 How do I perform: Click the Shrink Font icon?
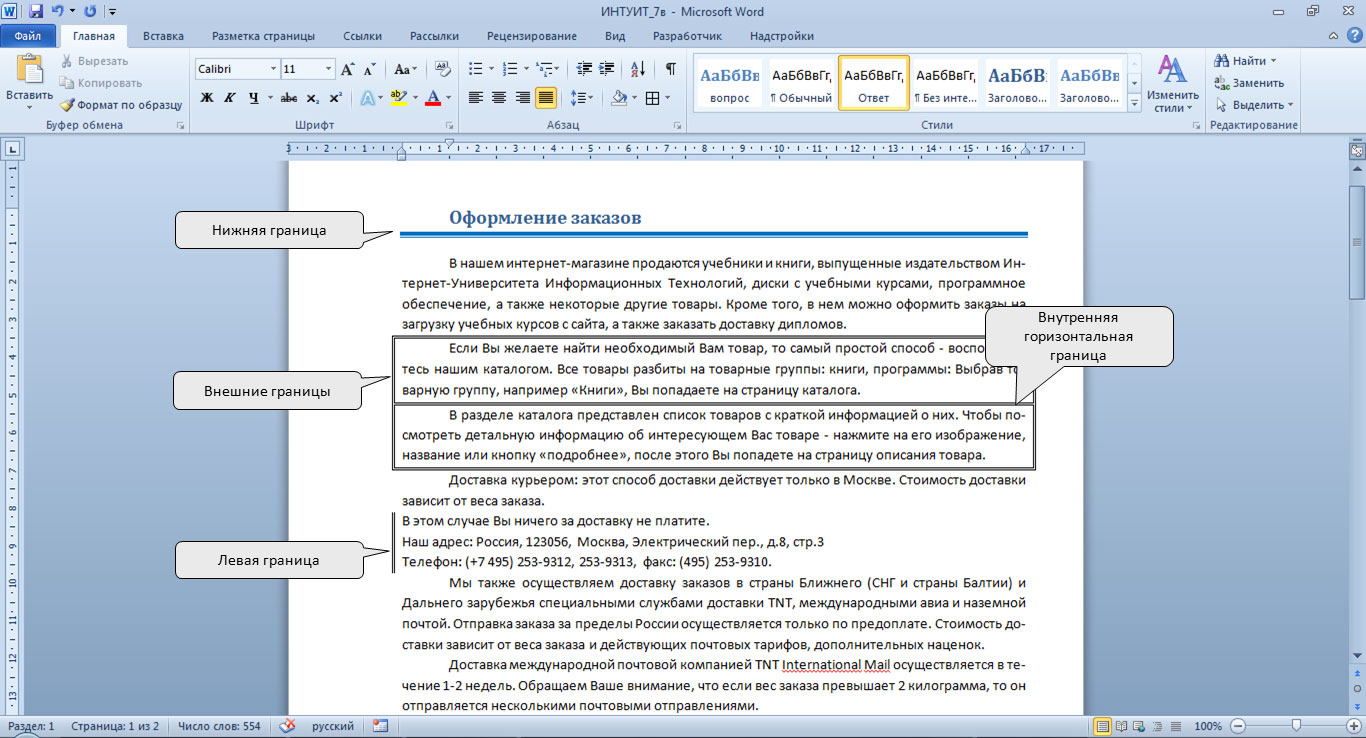pos(369,69)
